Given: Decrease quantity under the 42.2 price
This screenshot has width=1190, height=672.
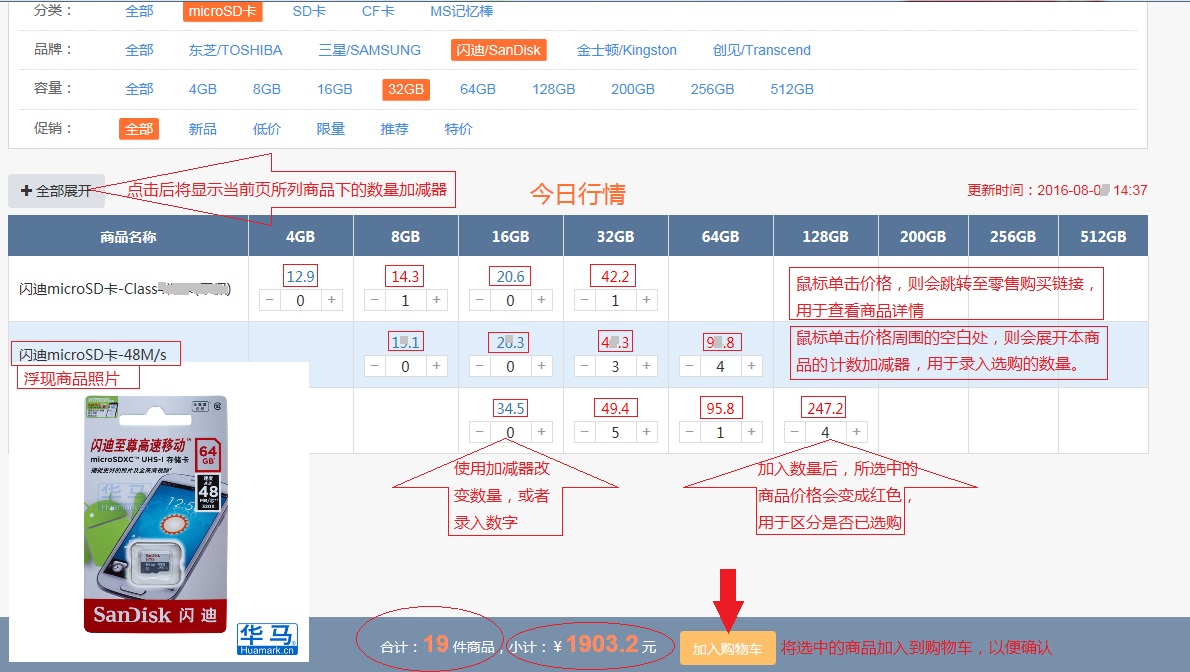Looking at the screenshot, I should (584, 300).
